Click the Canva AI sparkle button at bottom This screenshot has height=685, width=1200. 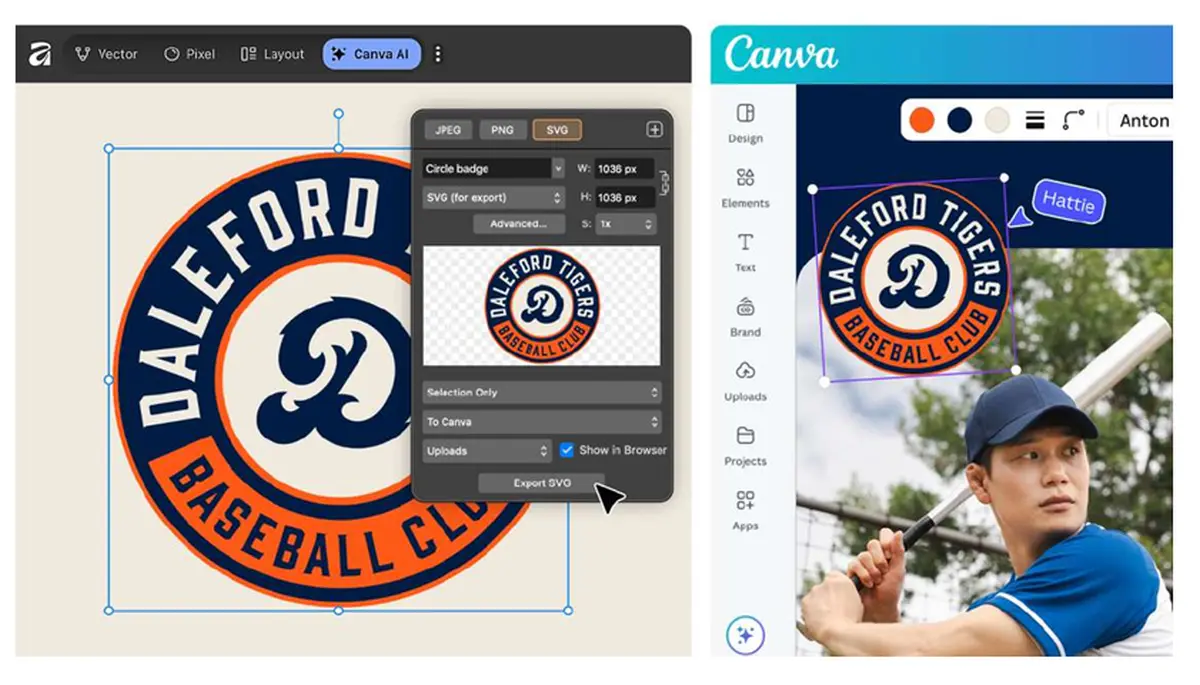pyautogui.click(x=745, y=635)
